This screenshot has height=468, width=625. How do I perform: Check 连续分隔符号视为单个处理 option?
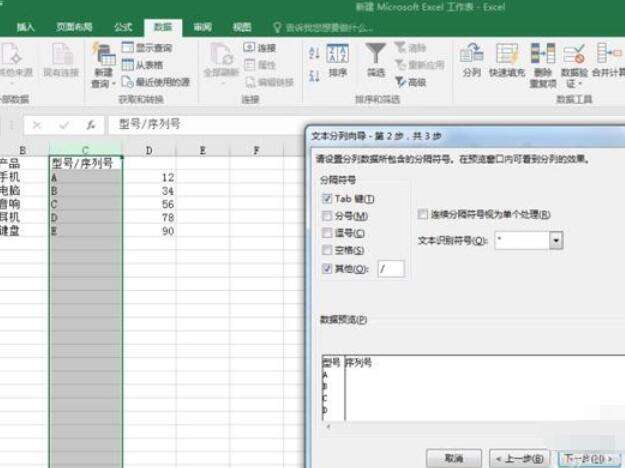422,214
